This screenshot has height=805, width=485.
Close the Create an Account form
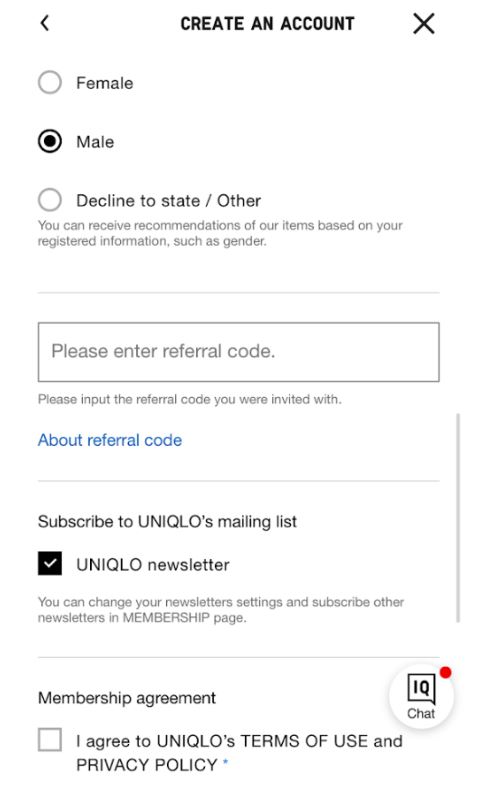(423, 23)
